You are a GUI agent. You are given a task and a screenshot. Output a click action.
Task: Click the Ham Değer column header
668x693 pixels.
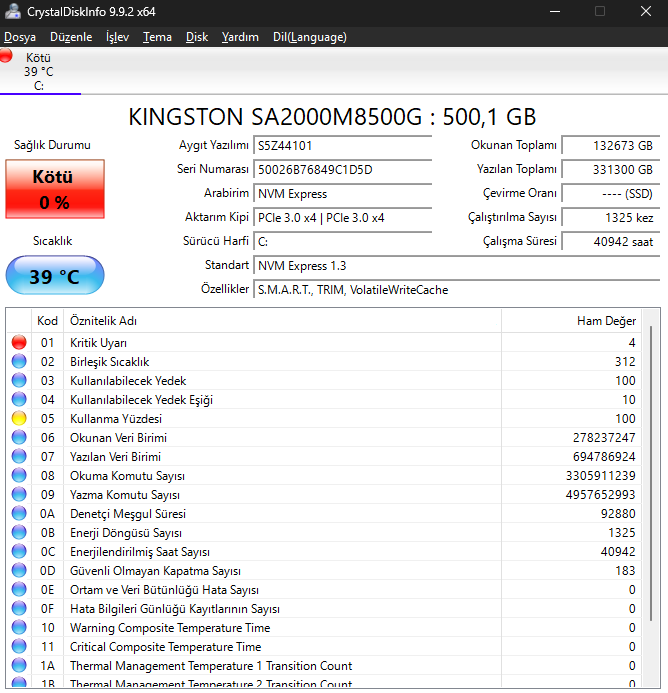[572, 321]
